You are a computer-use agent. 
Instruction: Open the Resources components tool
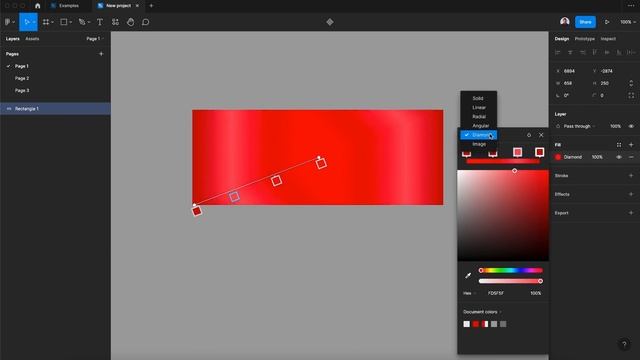[116, 22]
